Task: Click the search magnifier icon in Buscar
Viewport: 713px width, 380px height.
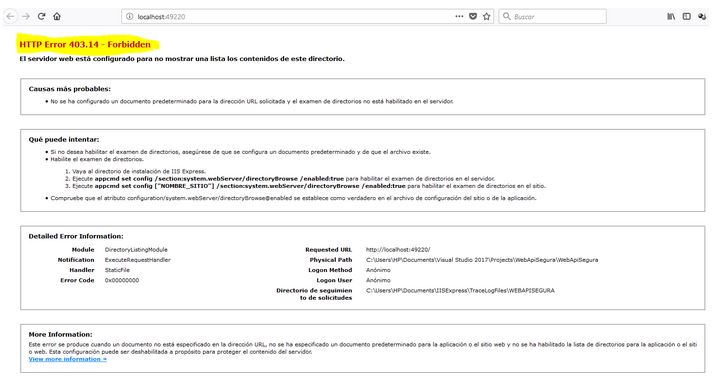Action: (507, 16)
